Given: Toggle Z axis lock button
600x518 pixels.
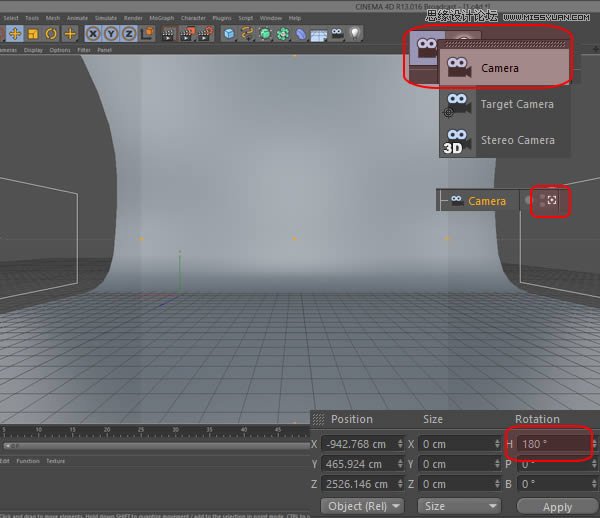Looking at the screenshot, I should pyautogui.click(x=128, y=34).
